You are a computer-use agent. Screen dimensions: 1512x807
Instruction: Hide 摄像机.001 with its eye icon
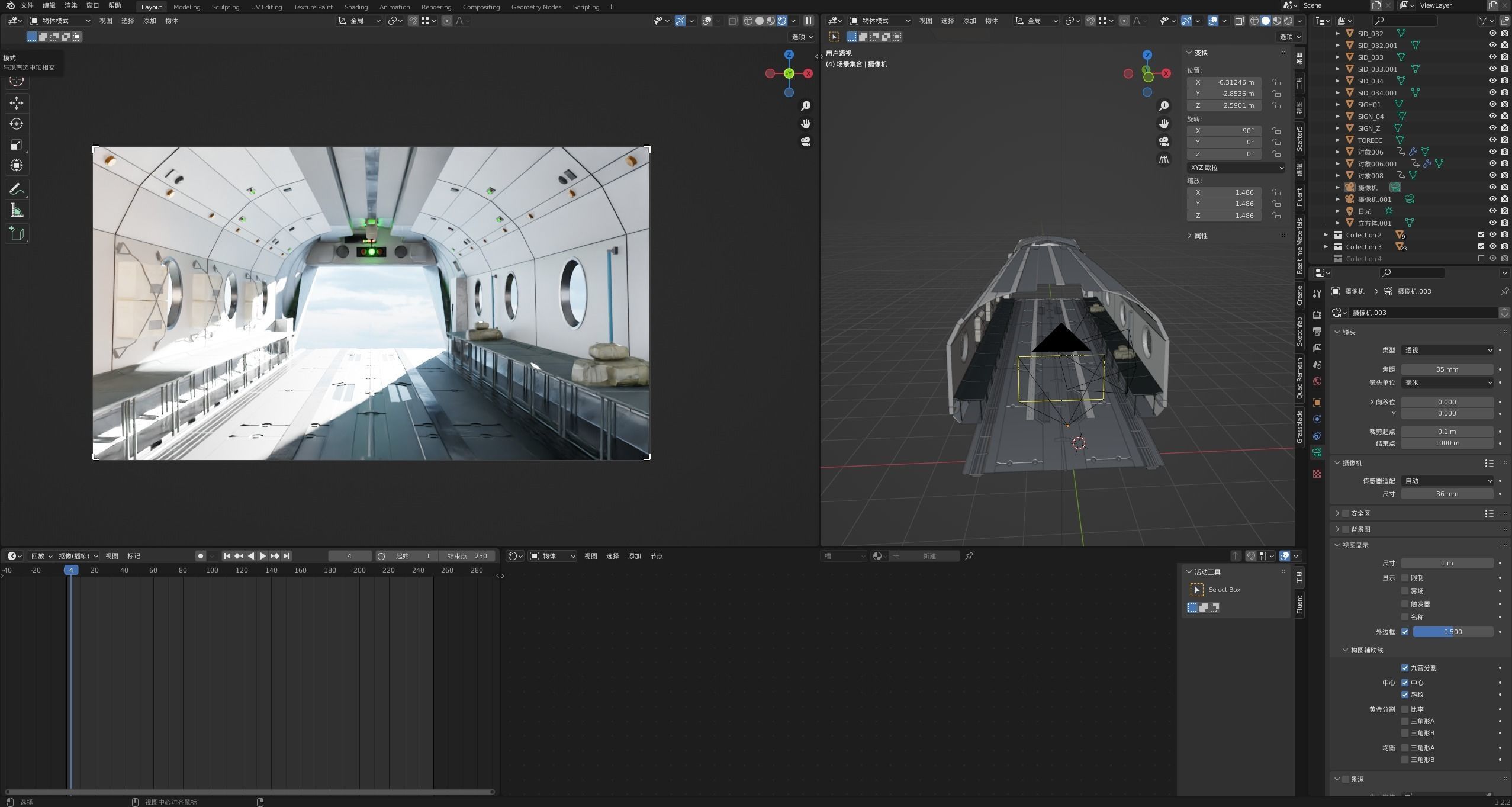[1492, 200]
